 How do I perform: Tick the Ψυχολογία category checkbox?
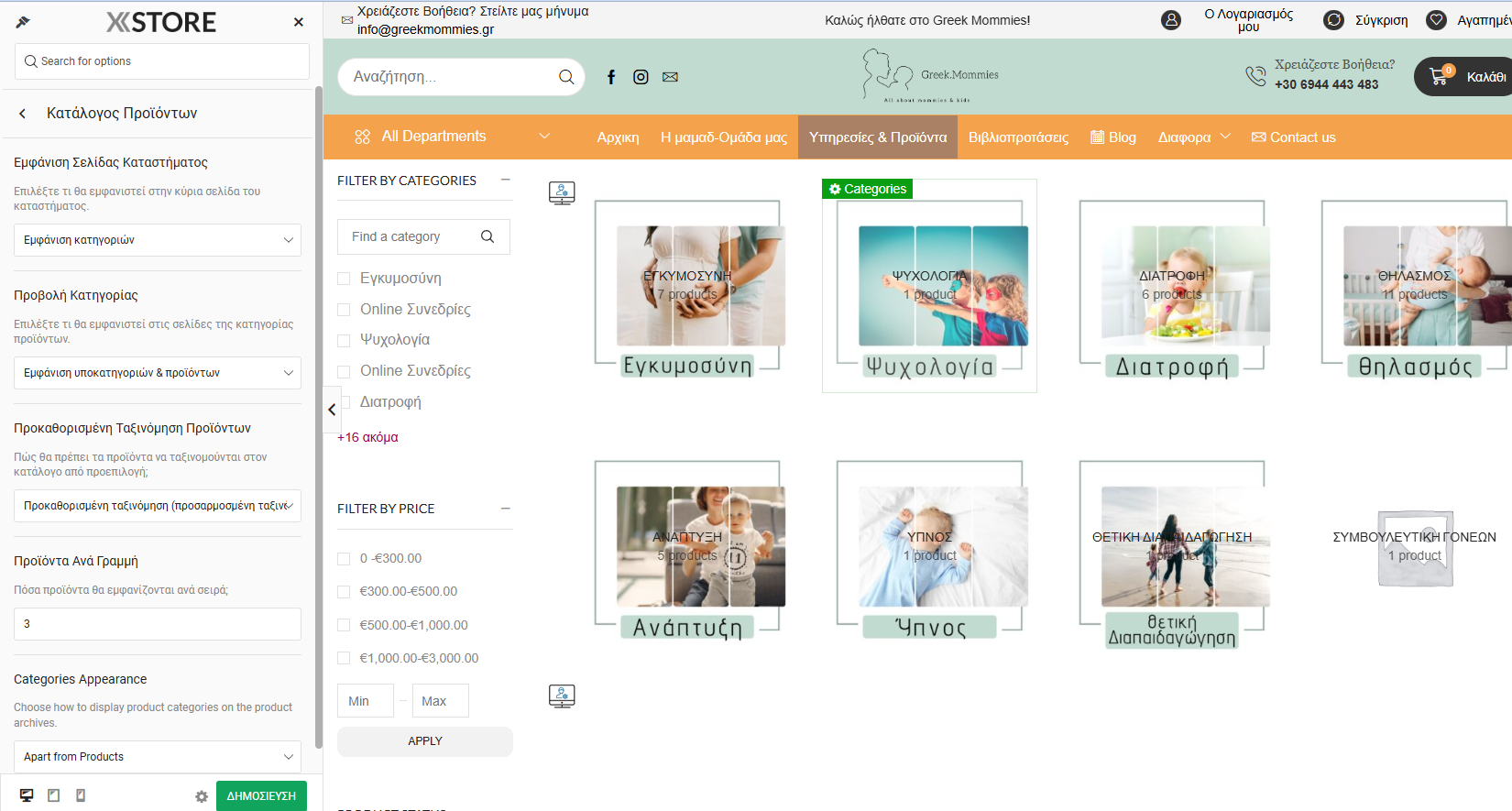pyautogui.click(x=345, y=340)
